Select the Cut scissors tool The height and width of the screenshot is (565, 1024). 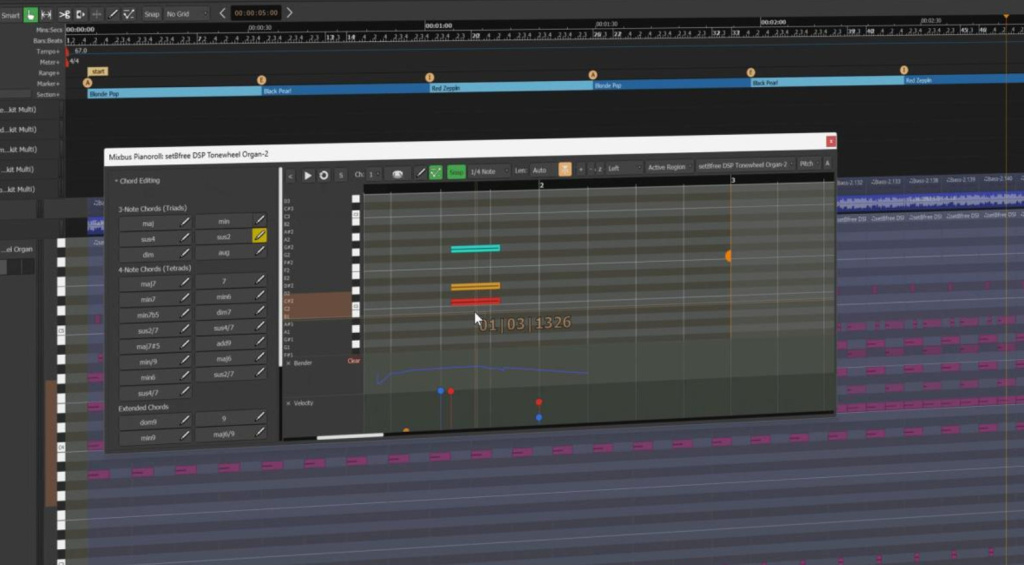click(64, 14)
